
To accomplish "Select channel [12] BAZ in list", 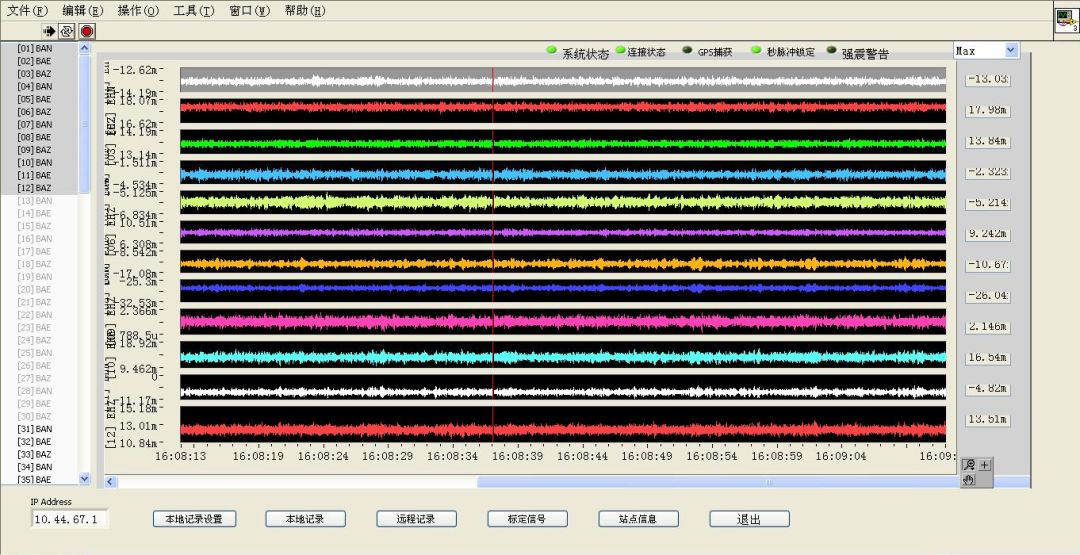I will (39, 188).
